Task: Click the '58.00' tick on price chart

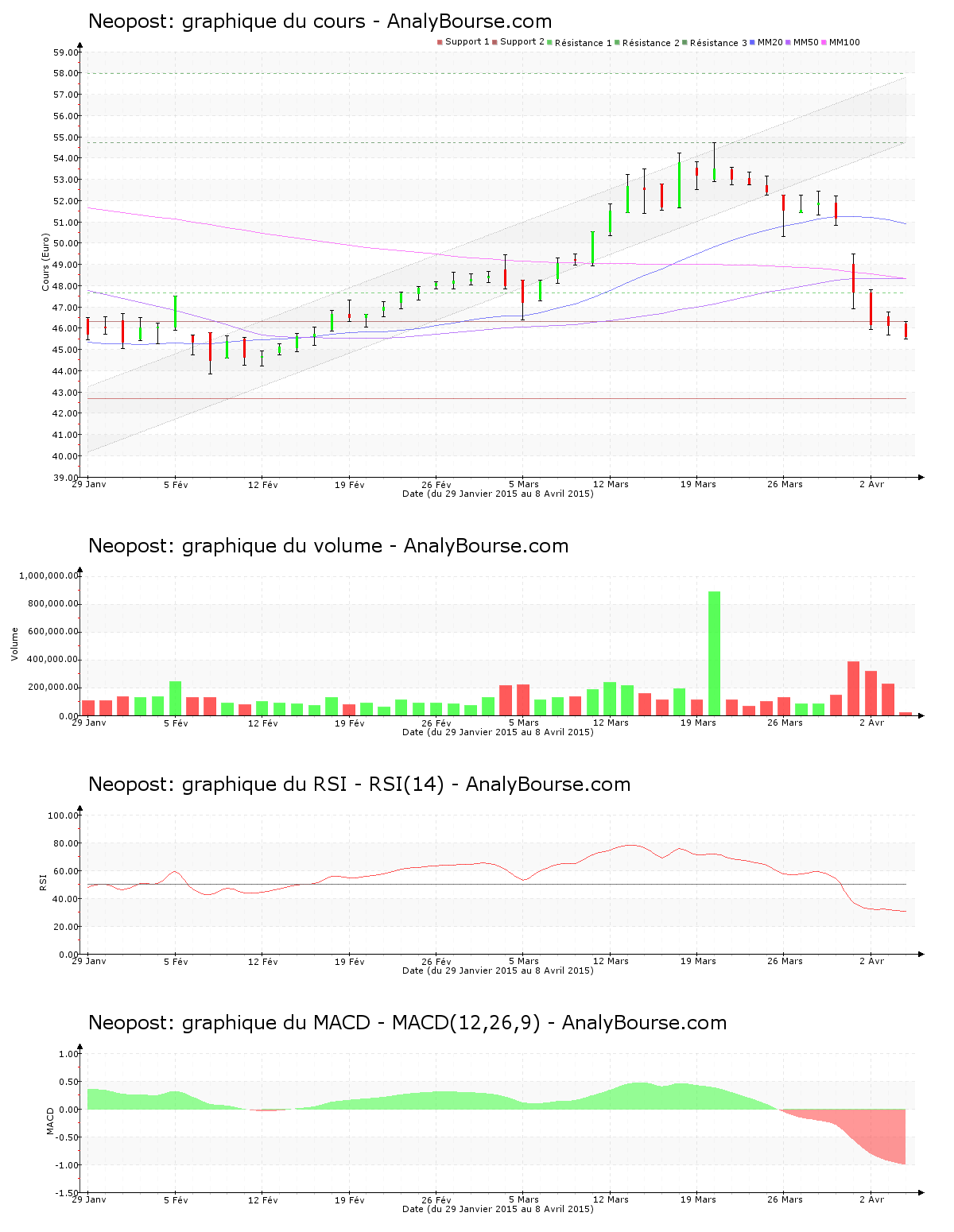Action: click(66, 73)
